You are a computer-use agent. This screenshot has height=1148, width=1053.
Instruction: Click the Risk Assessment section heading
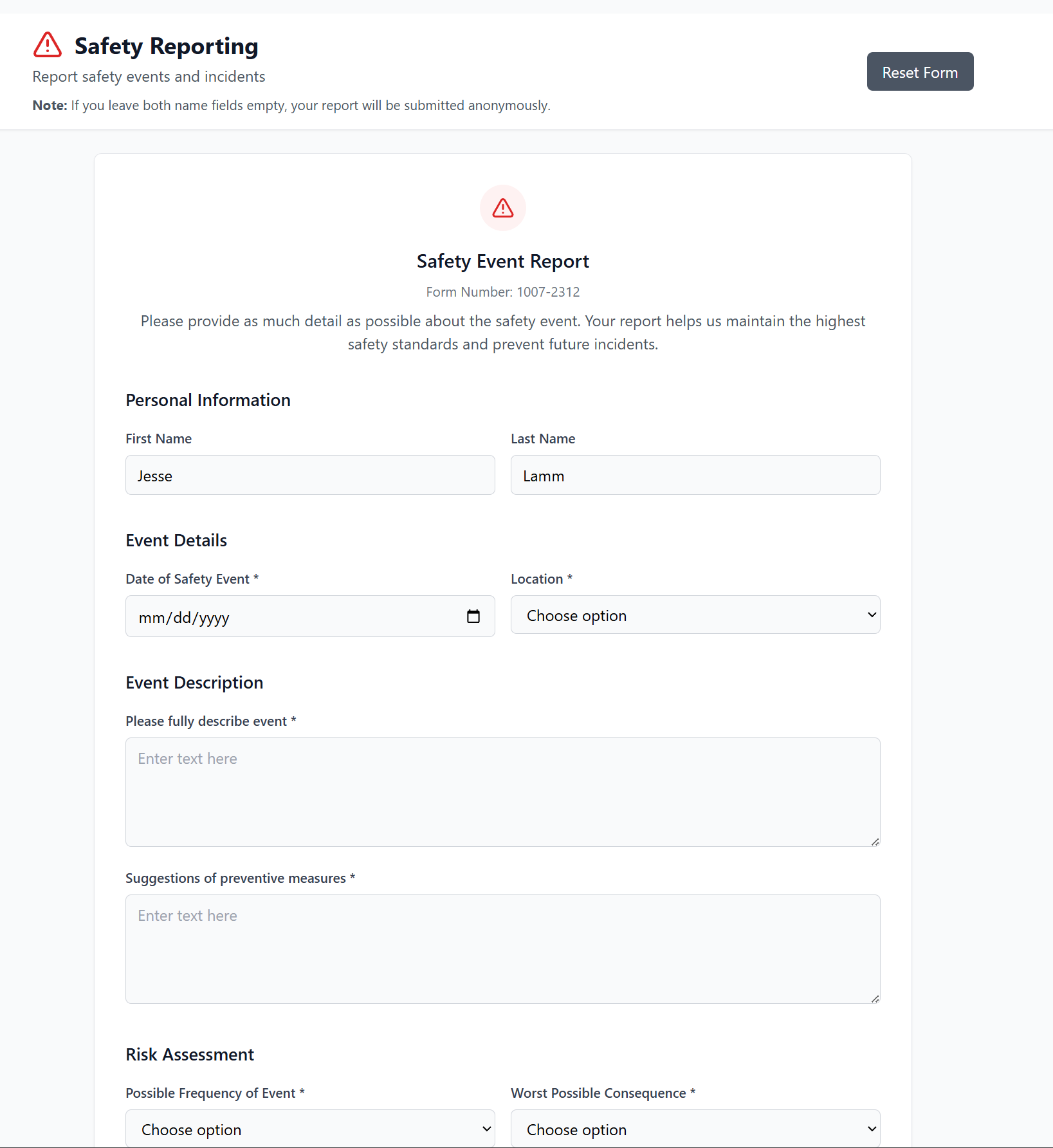click(x=190, y=1055)
